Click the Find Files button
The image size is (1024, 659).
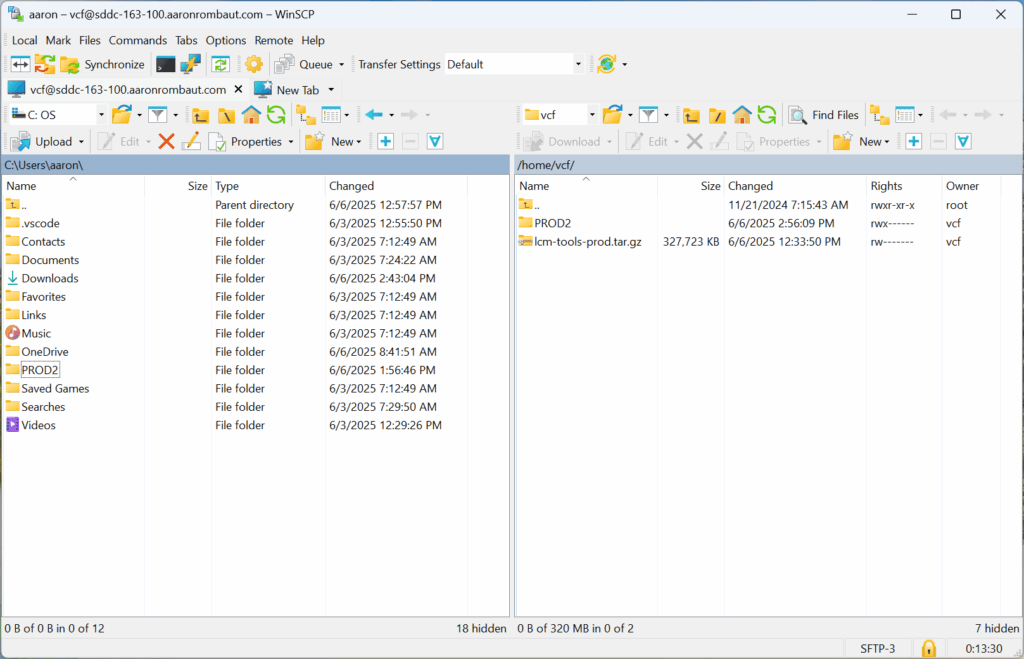[x=824, y=115]
